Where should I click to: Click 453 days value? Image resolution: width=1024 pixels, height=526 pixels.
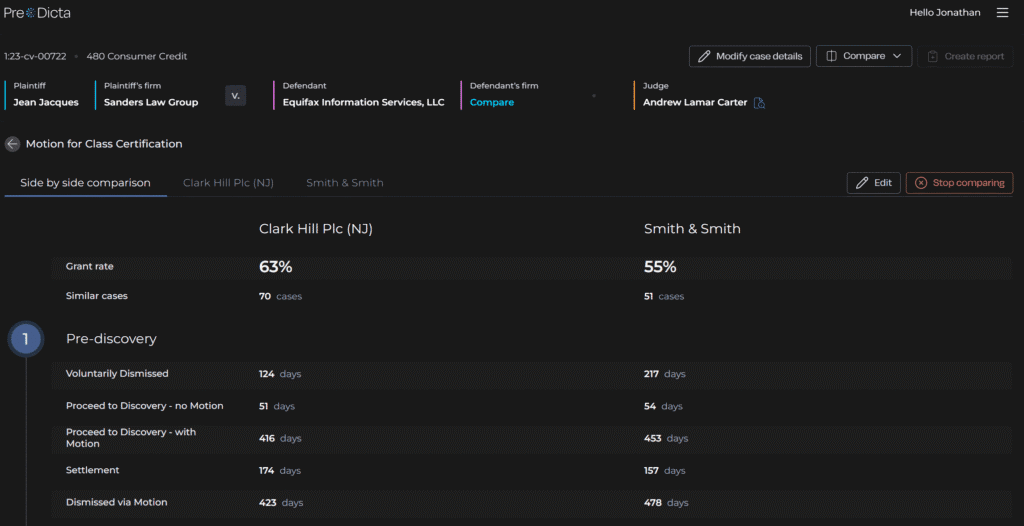666,438
